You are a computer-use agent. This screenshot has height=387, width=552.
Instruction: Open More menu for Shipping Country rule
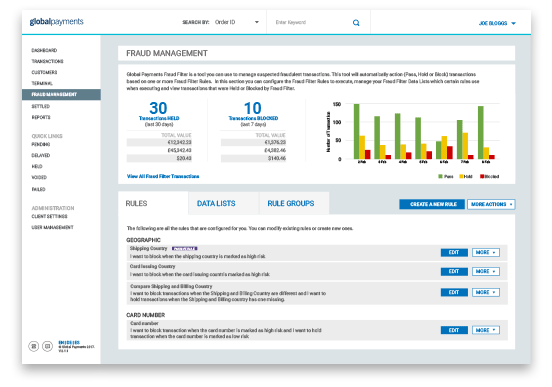click(485, 252)
